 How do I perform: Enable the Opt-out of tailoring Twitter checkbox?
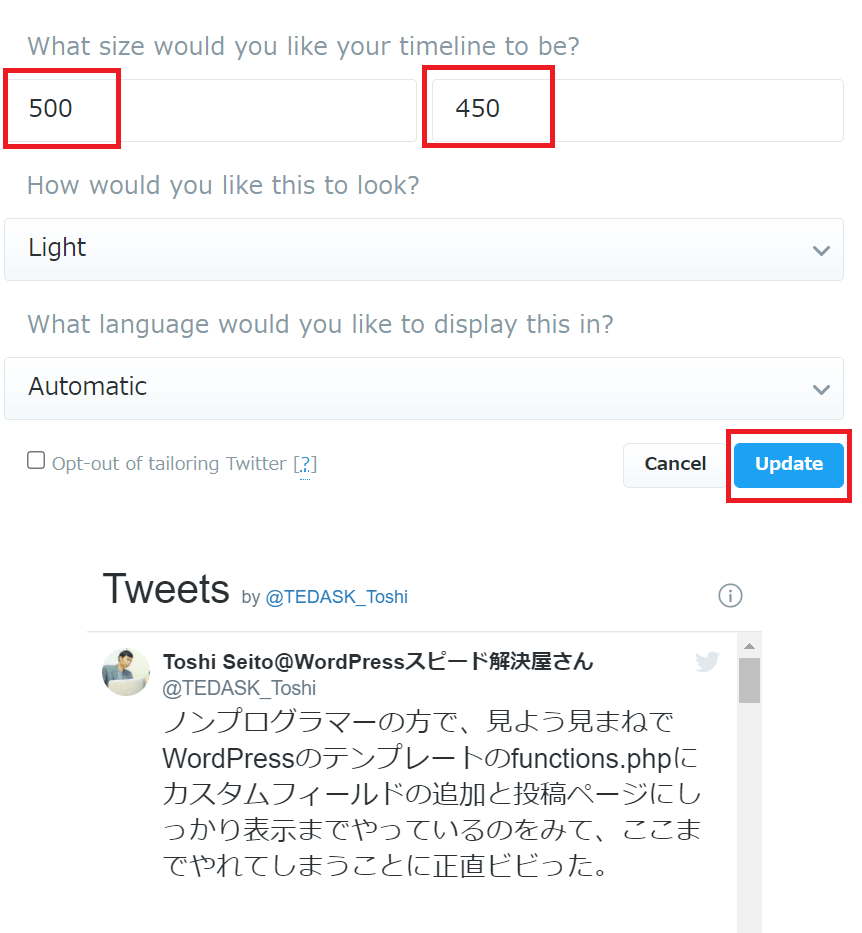(36, 459)
